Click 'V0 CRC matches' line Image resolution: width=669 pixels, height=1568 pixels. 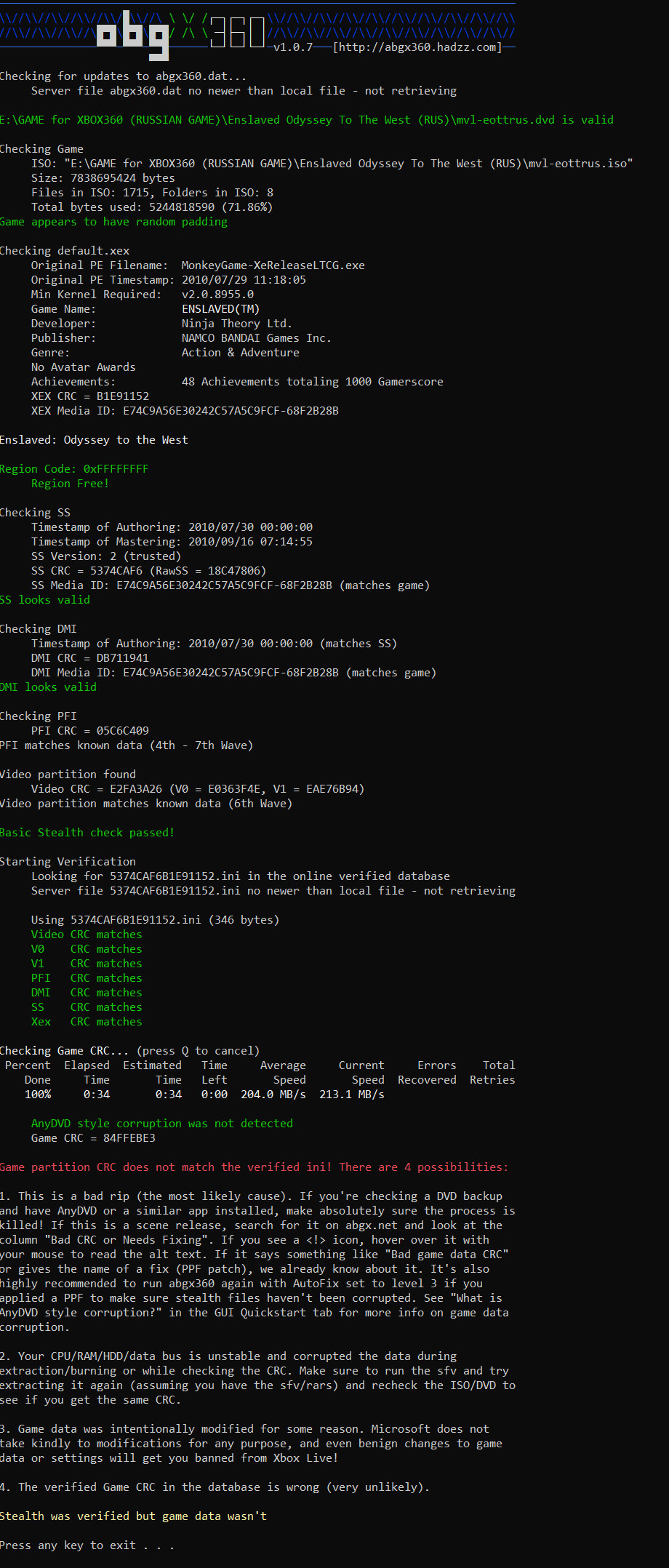pos(87,949)
